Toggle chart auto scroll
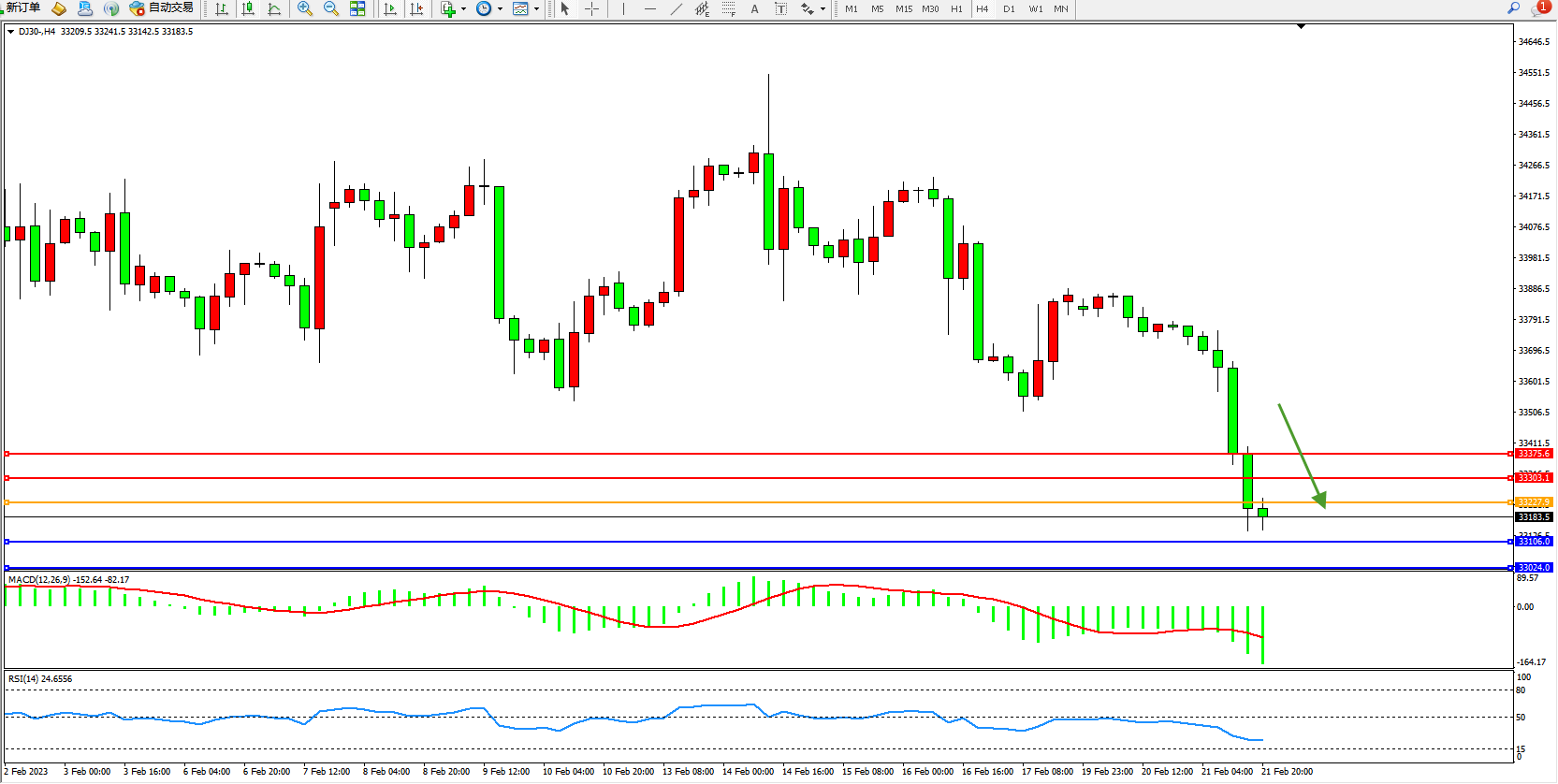The width and height of the screenshot is (1558, 784). coord(390,8)
